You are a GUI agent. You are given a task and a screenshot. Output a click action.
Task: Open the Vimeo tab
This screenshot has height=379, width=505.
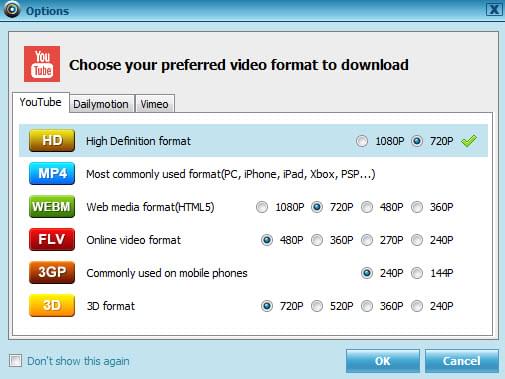point(154,104)
